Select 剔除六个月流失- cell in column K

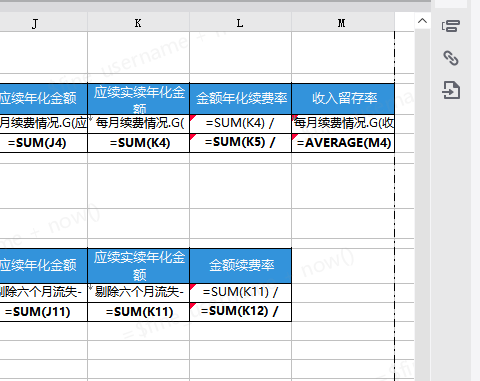point(138,293)
